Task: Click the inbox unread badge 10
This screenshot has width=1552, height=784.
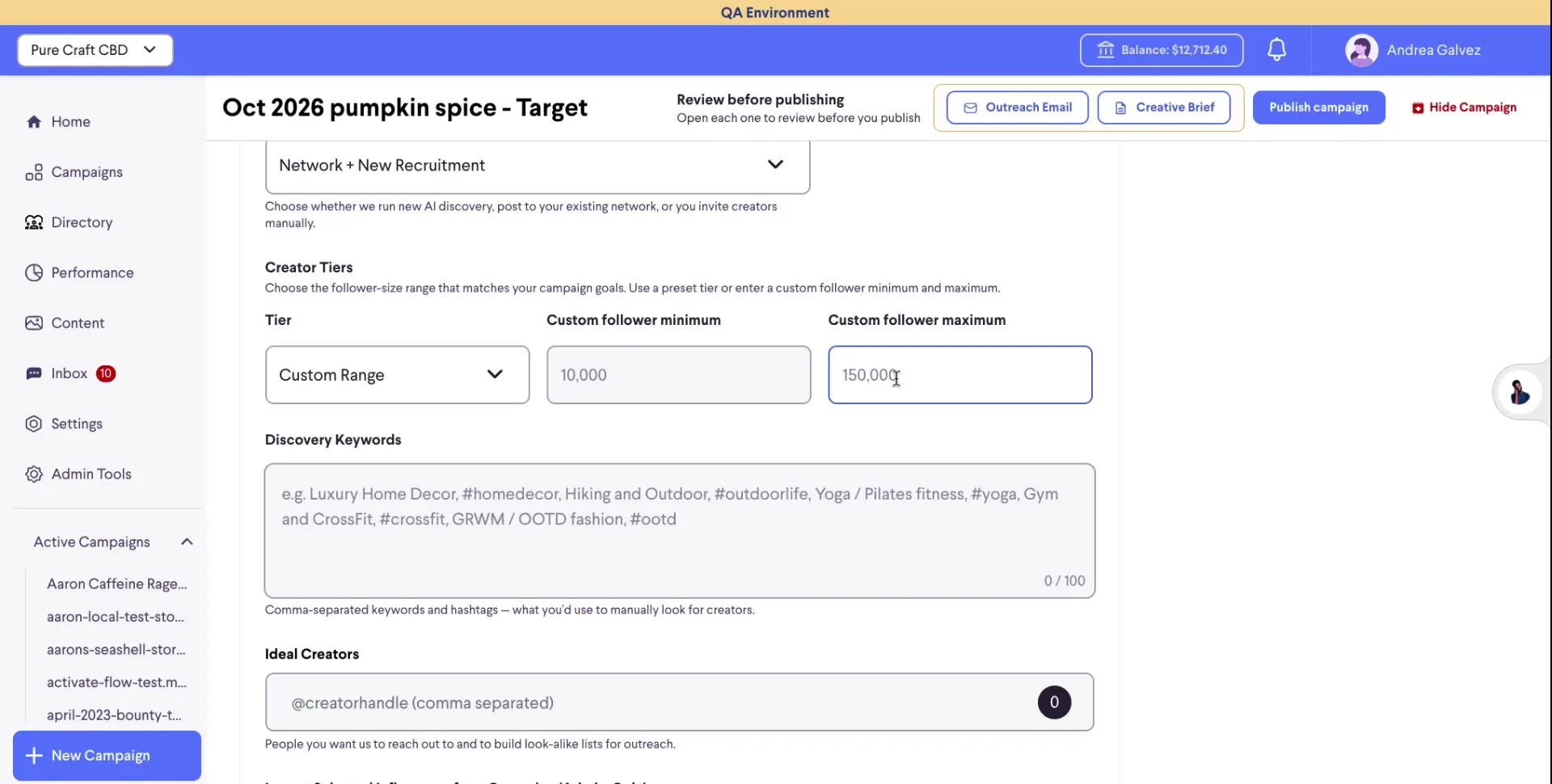Action: point(106,373)
